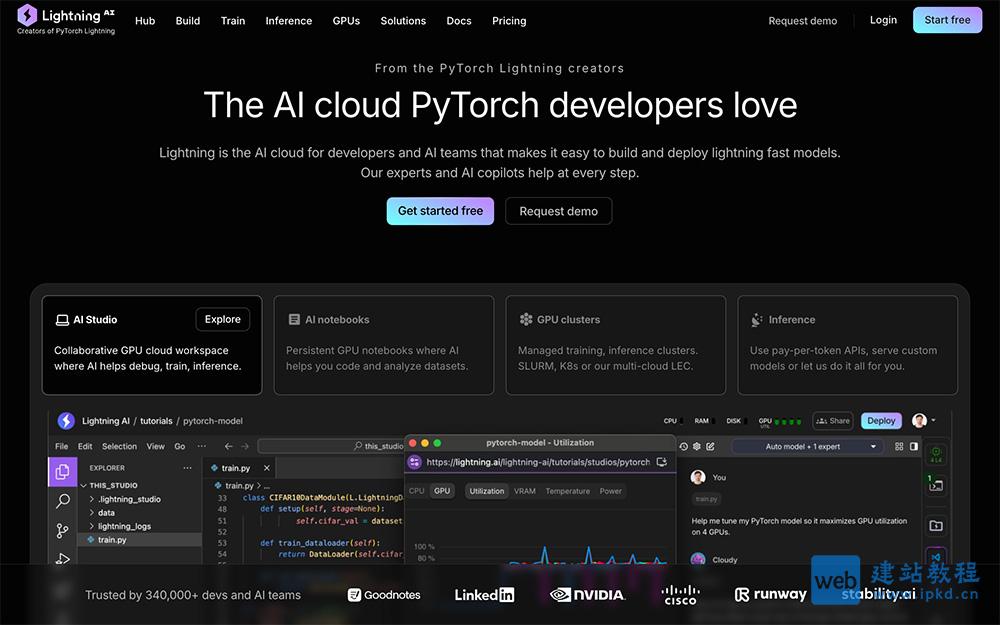Expand the lightning_logs folder
Viewport: 1000px width, 625px height.
tap(124, 526)
